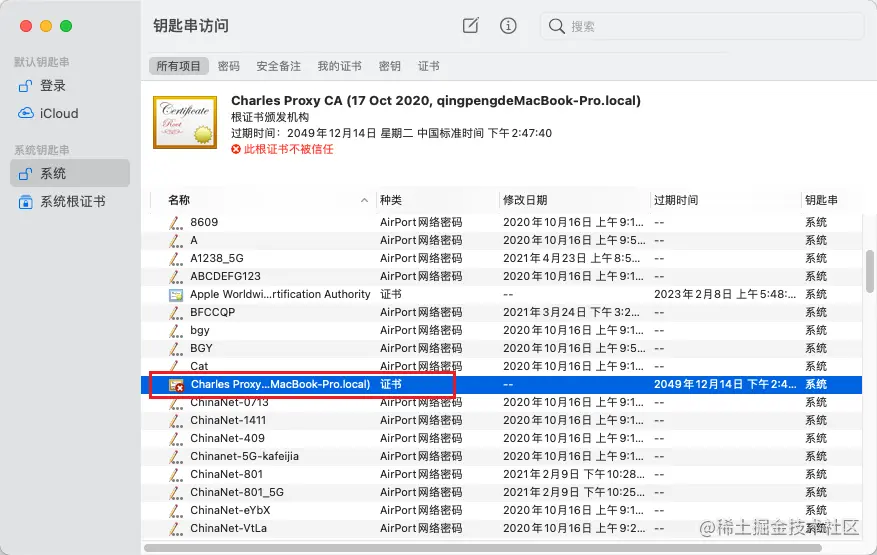Select the 系统 keychain
The width and height of the screenshot is (877, 555).
click(70, 173)
